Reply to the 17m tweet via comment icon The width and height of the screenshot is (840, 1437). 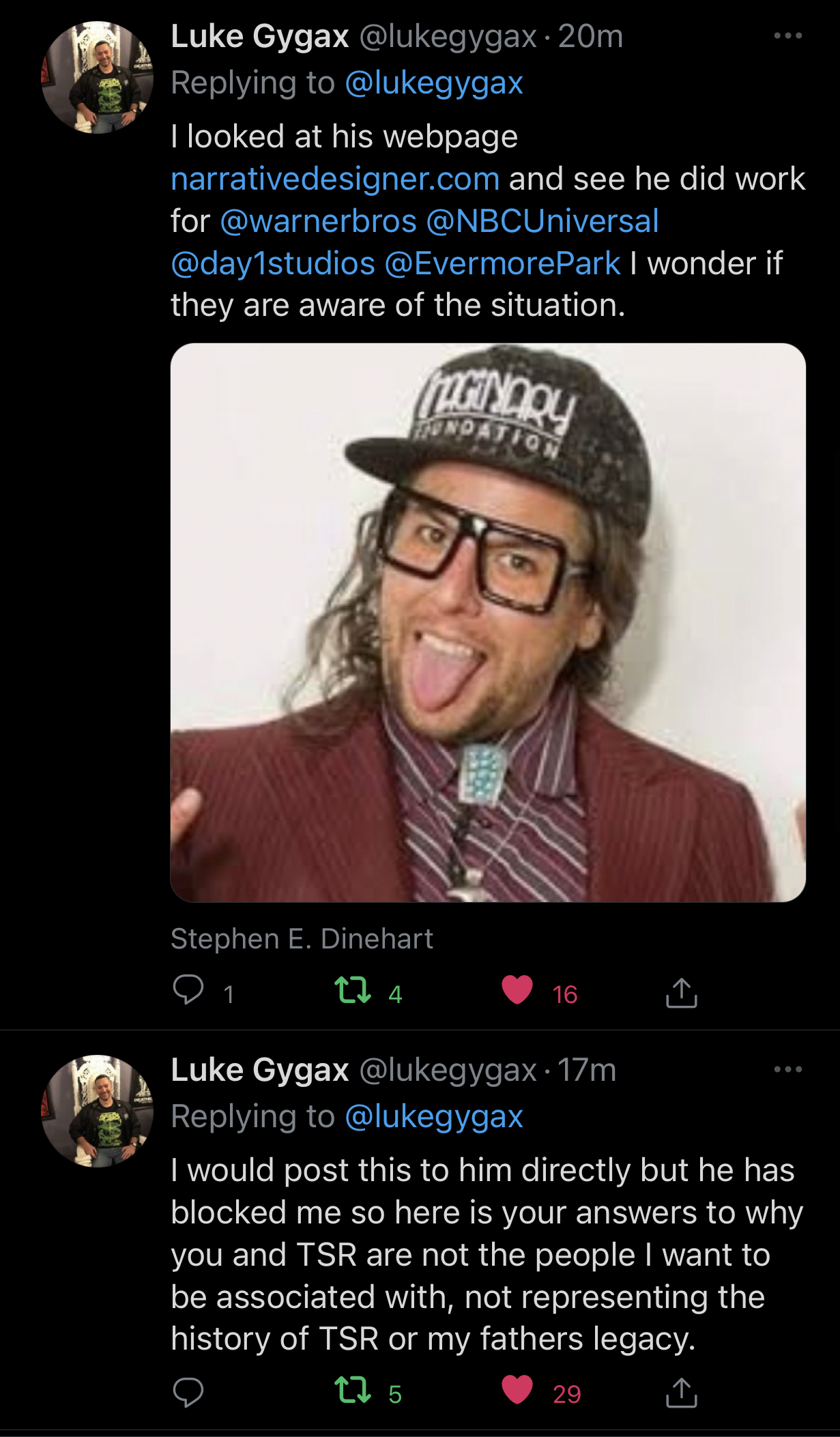point(188,1392)
